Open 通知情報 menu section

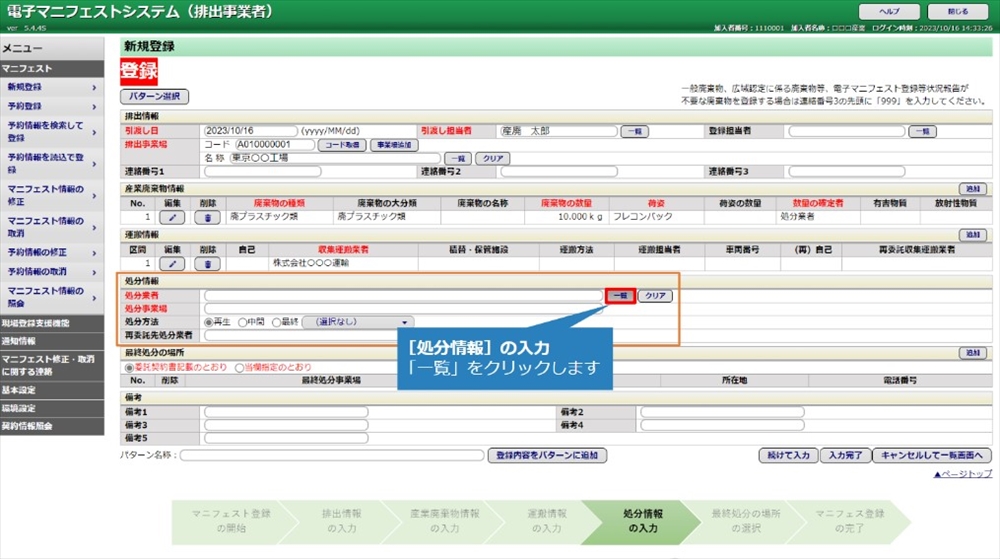(x=52, y=341)
